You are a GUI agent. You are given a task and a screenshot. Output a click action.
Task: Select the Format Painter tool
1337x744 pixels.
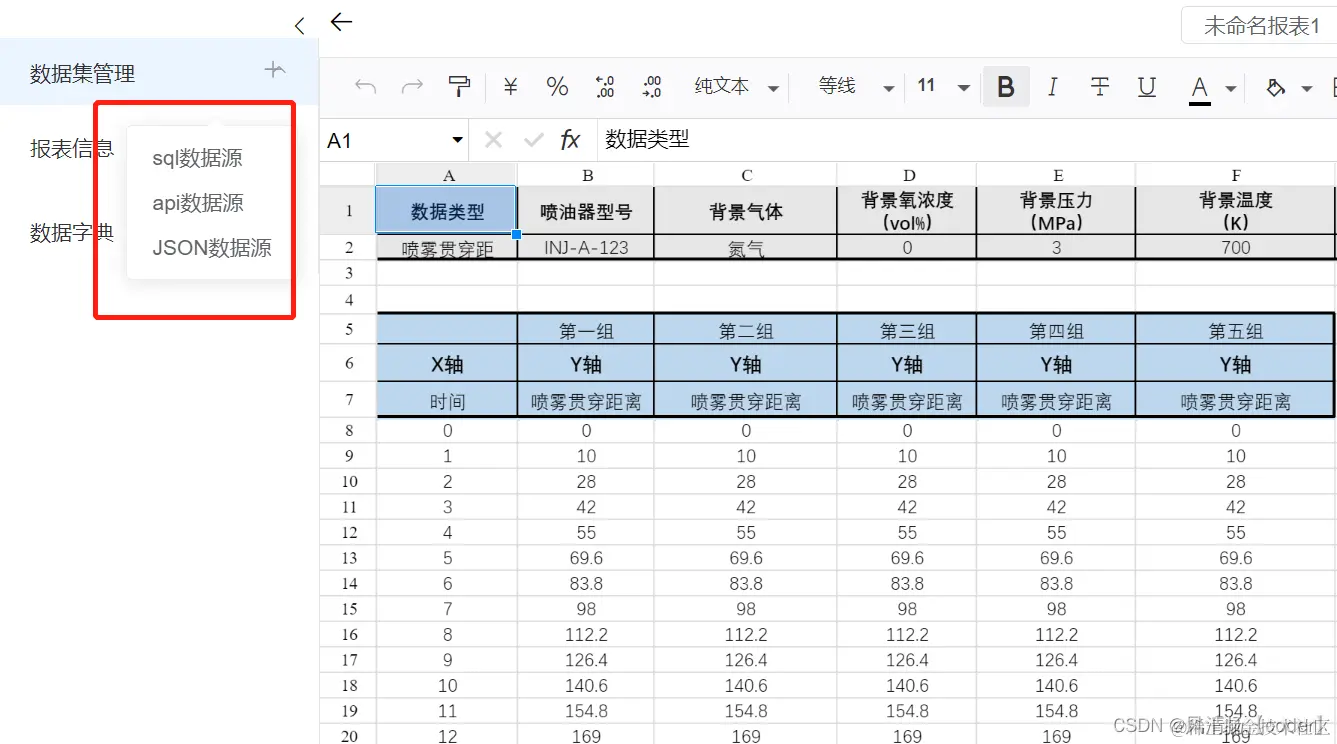[x=459, y=87]
